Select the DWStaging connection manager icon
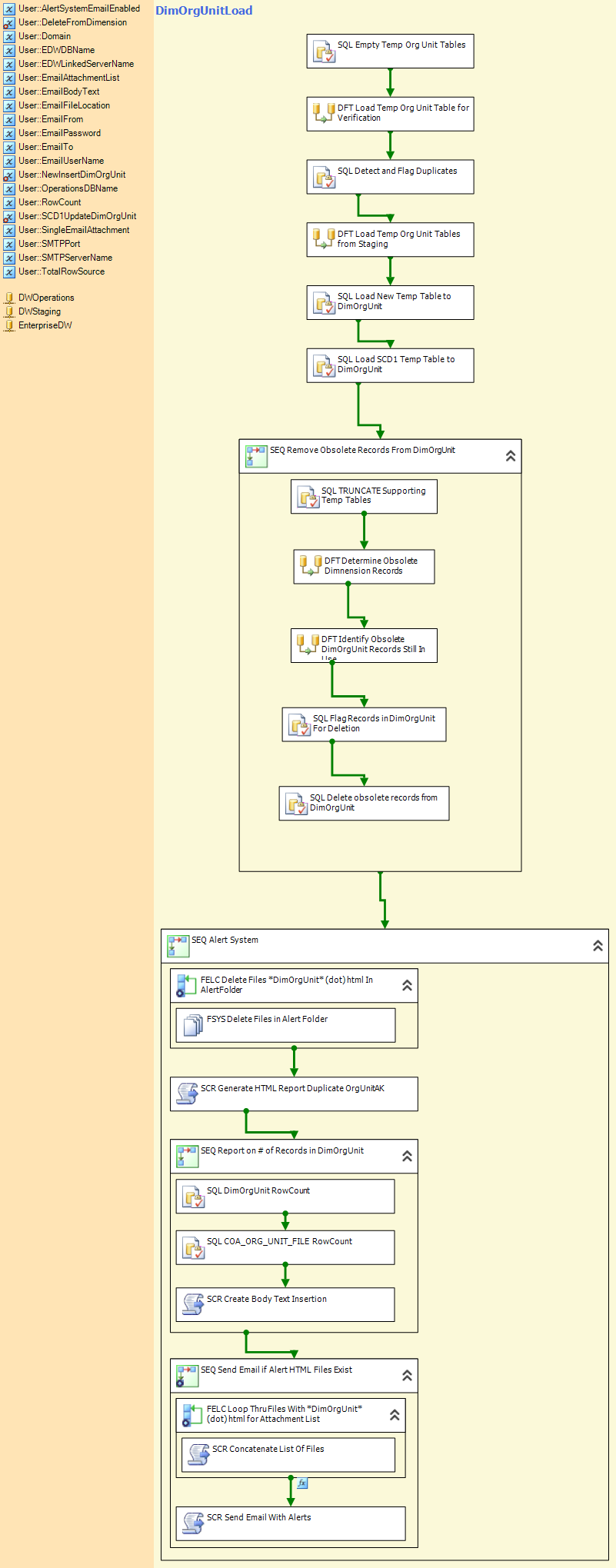 [8, 311]
